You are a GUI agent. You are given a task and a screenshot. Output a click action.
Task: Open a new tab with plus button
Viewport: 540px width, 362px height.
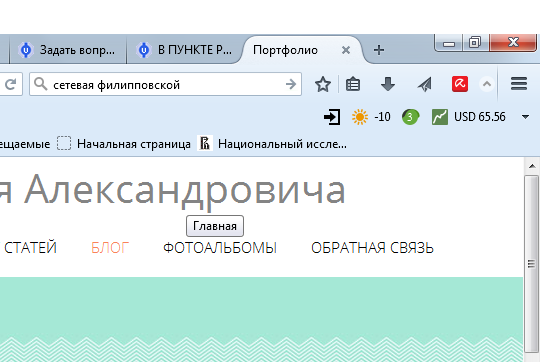379,50
